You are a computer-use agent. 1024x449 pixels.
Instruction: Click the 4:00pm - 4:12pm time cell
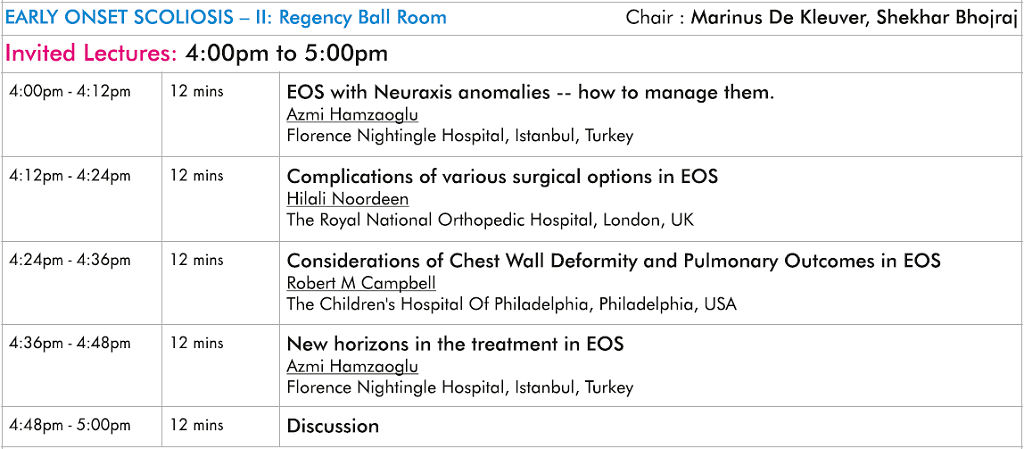70,91
